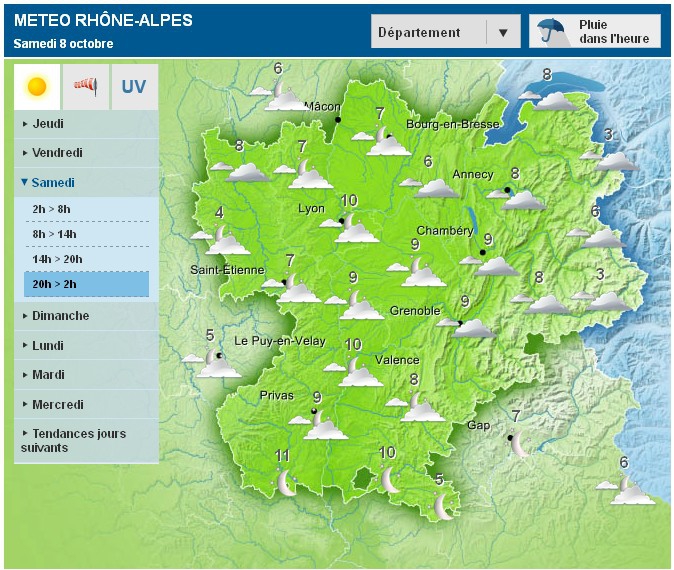Image resolution: width=674 pixels, height=570 pixels.
Task: Click the night cloud icon showing 4
Action: click(x=221, y=240)
